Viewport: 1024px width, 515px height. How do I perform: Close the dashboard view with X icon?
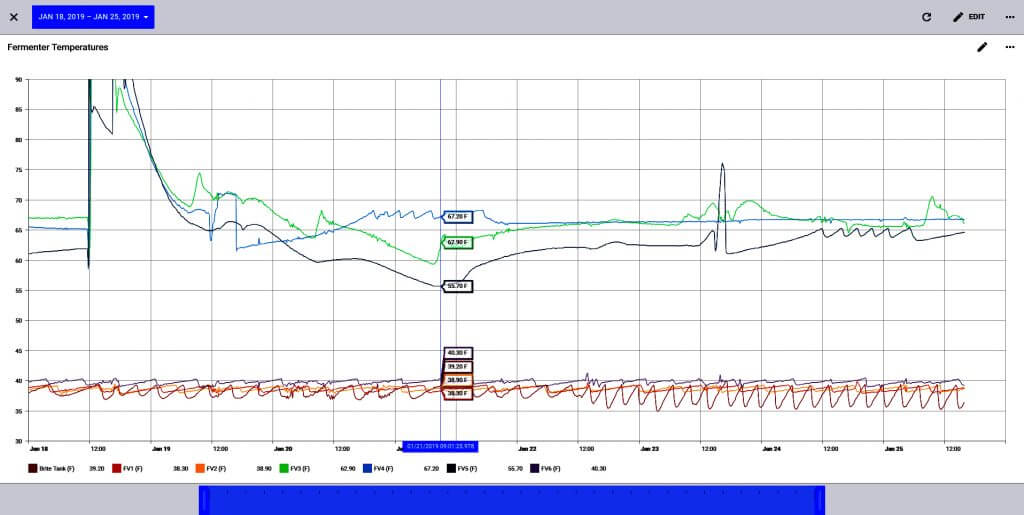coord(13,17)
